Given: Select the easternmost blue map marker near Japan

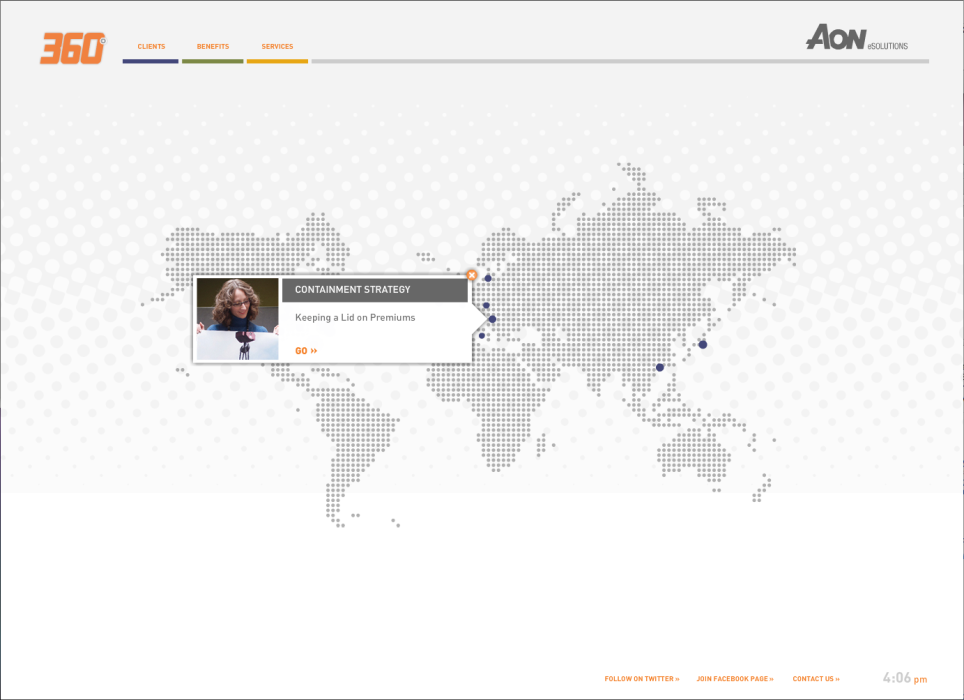Looking at the screenshot, I should click(703, 344).
